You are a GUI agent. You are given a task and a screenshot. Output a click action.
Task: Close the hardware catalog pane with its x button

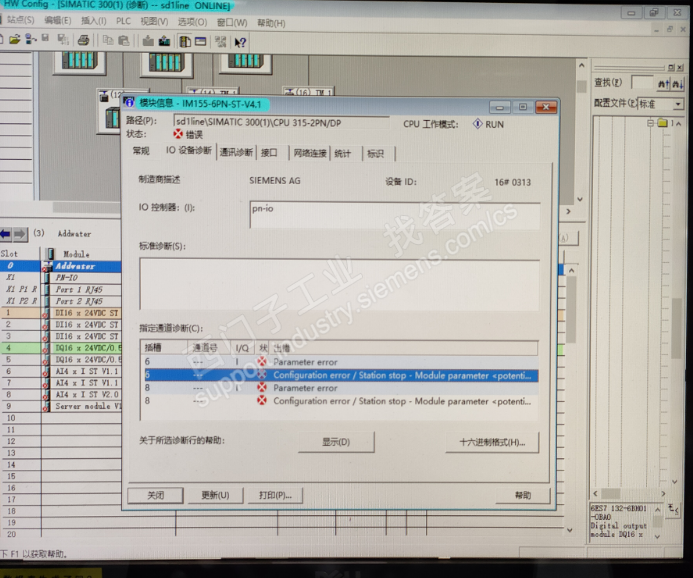tap(680, 68)
